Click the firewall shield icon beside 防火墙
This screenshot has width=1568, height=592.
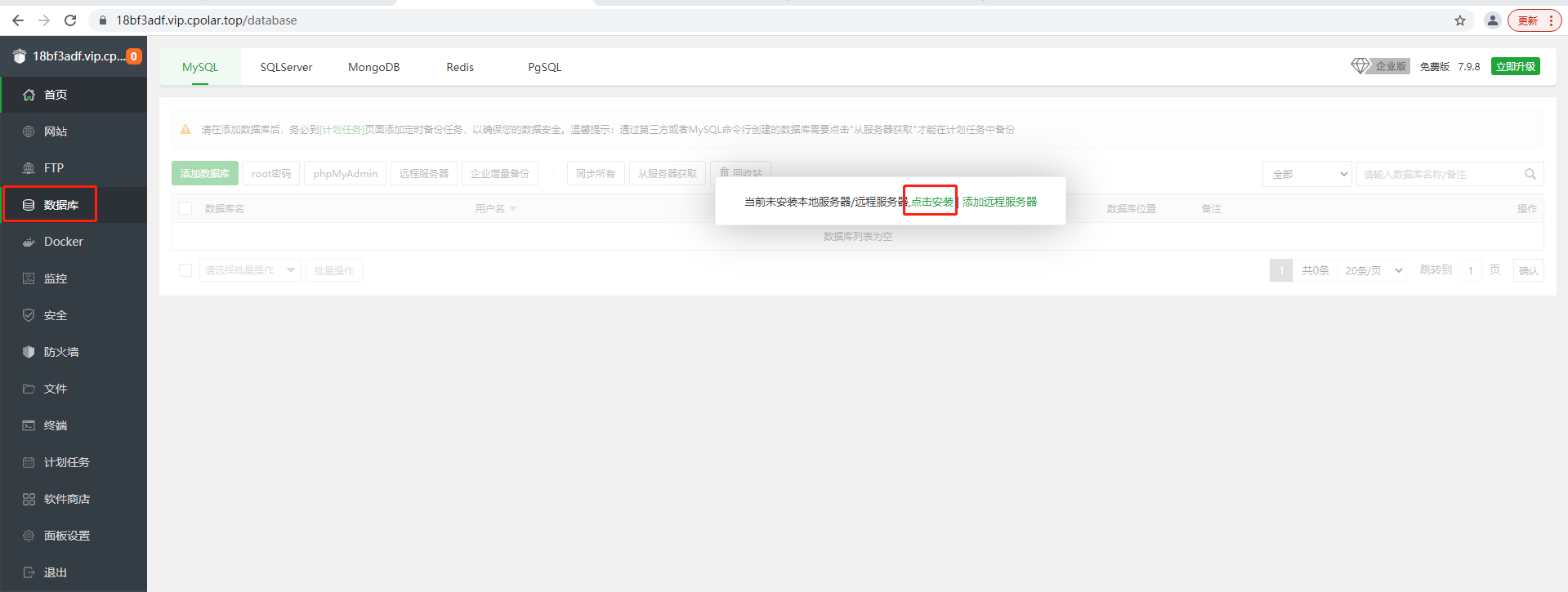[29, 352]
